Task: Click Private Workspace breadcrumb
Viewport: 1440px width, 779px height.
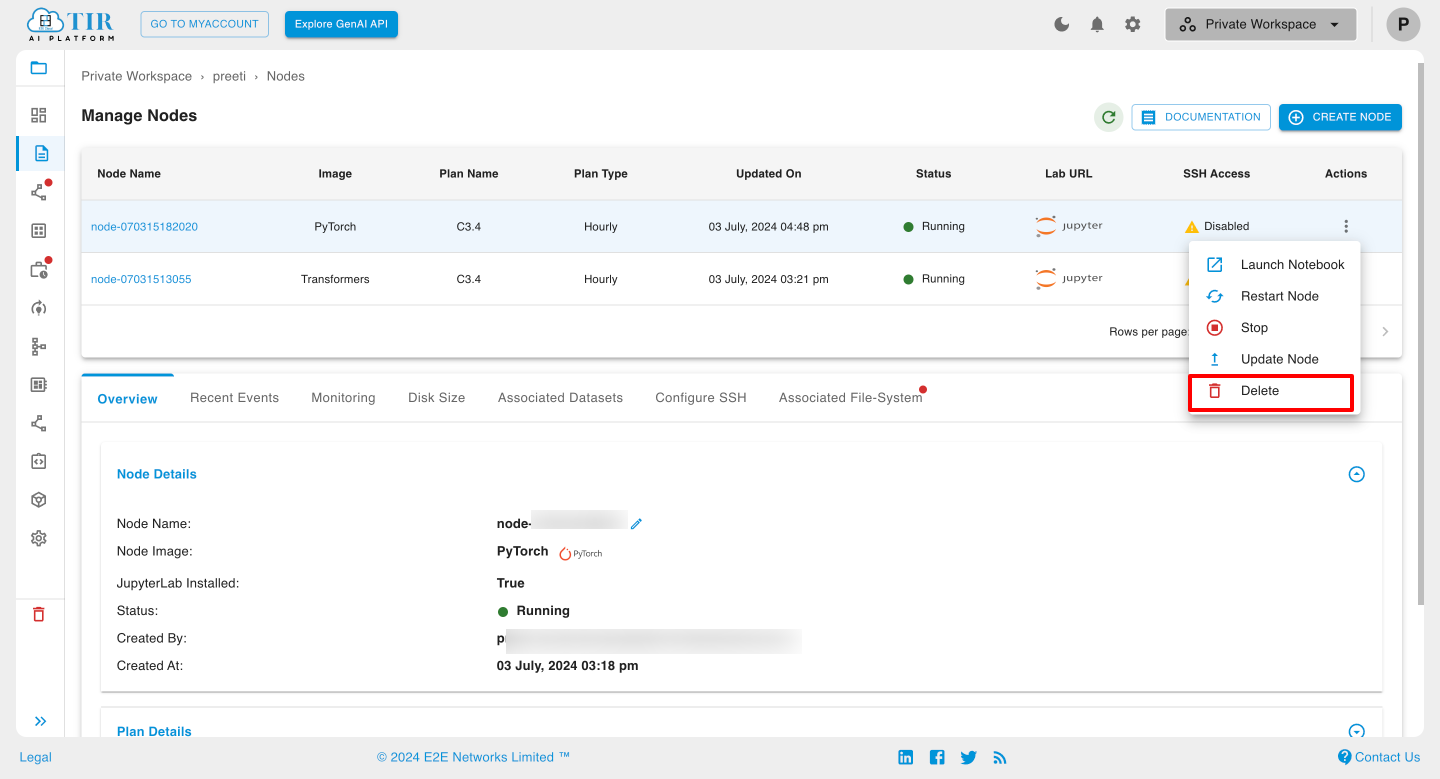Action: click(x=136, y=76)
